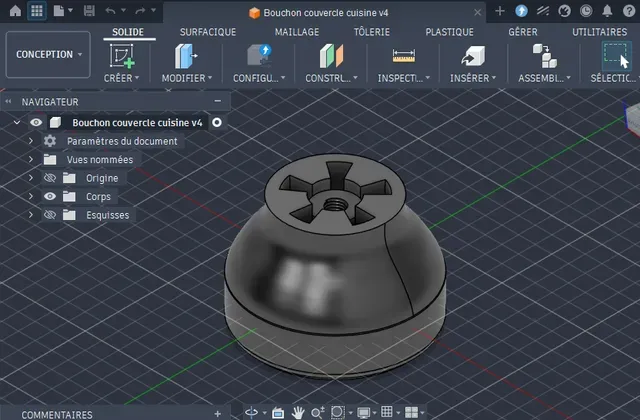
Task: Add a comment with the plus button
Action: (218, 414)
